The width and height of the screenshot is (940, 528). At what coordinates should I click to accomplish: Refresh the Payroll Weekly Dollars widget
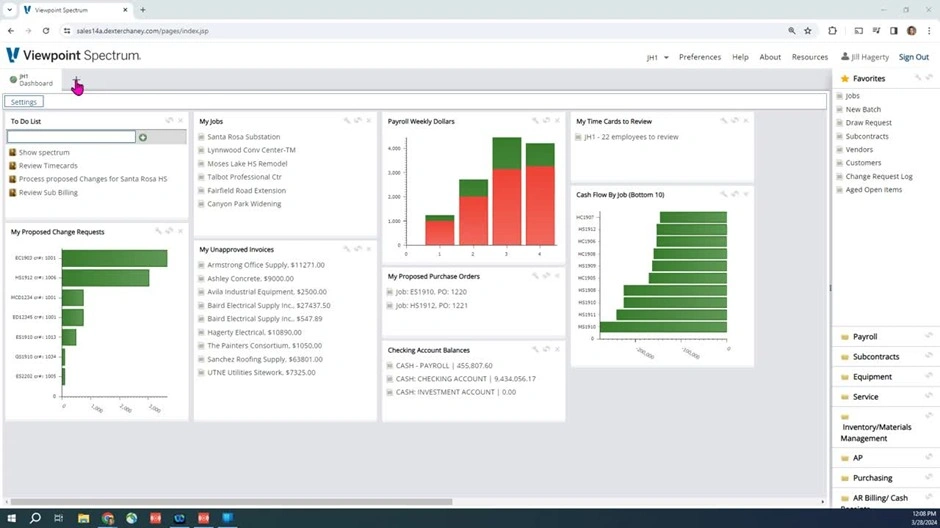click(546, 121)
